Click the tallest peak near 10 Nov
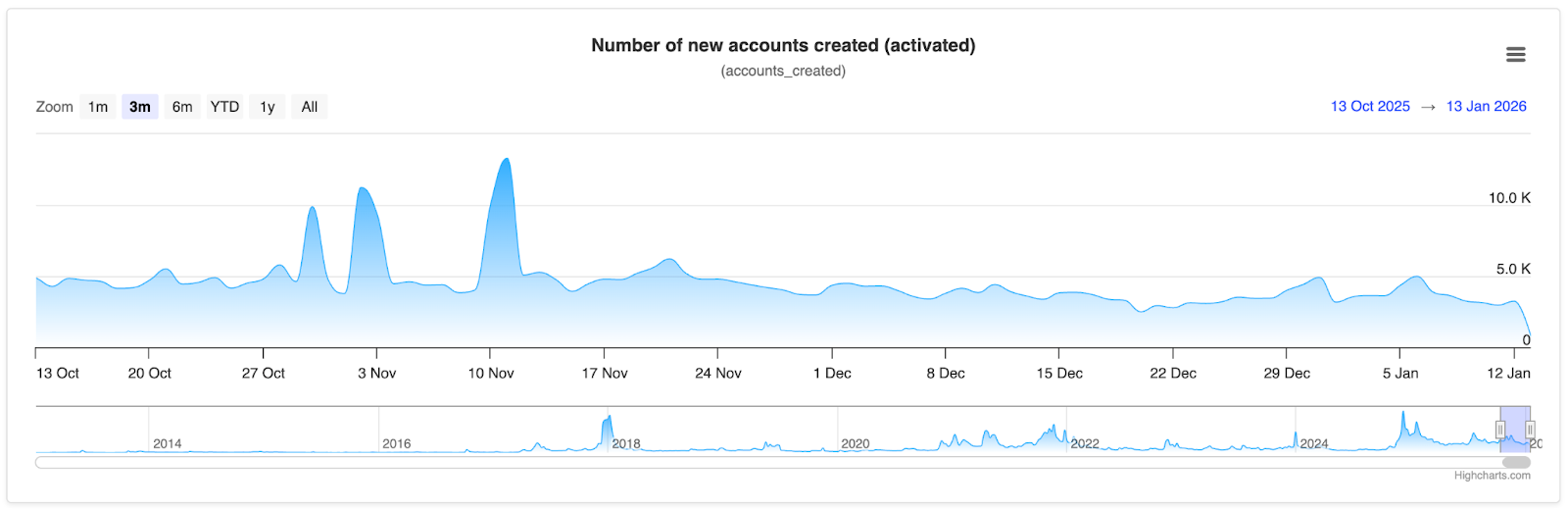The height and width of the screenshot is (509, 1568). [x=506, y=161]
